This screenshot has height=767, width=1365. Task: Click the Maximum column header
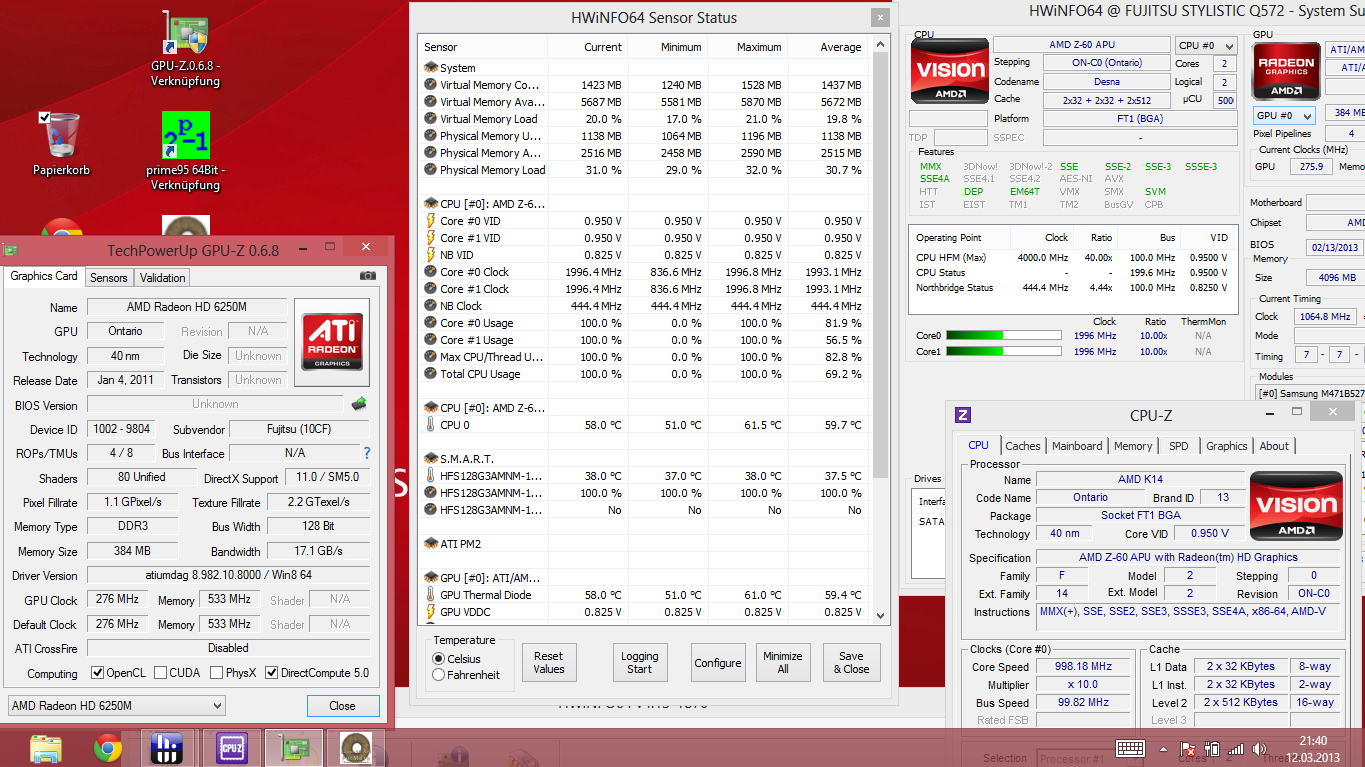[746, 47]
